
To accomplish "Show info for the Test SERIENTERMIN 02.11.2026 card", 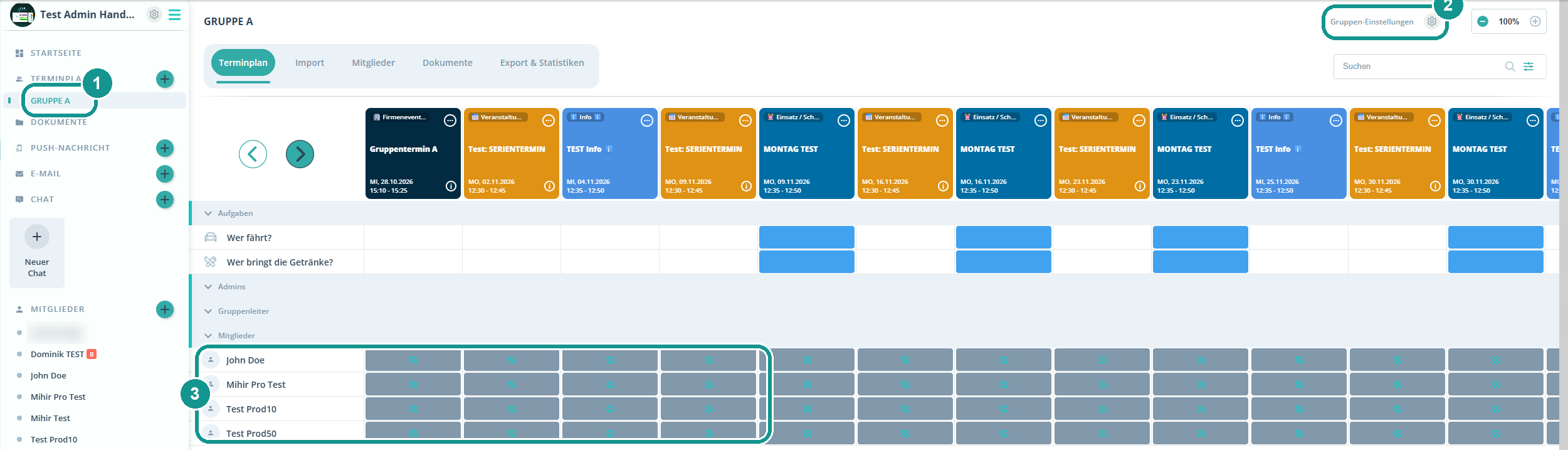I will 549,186.
